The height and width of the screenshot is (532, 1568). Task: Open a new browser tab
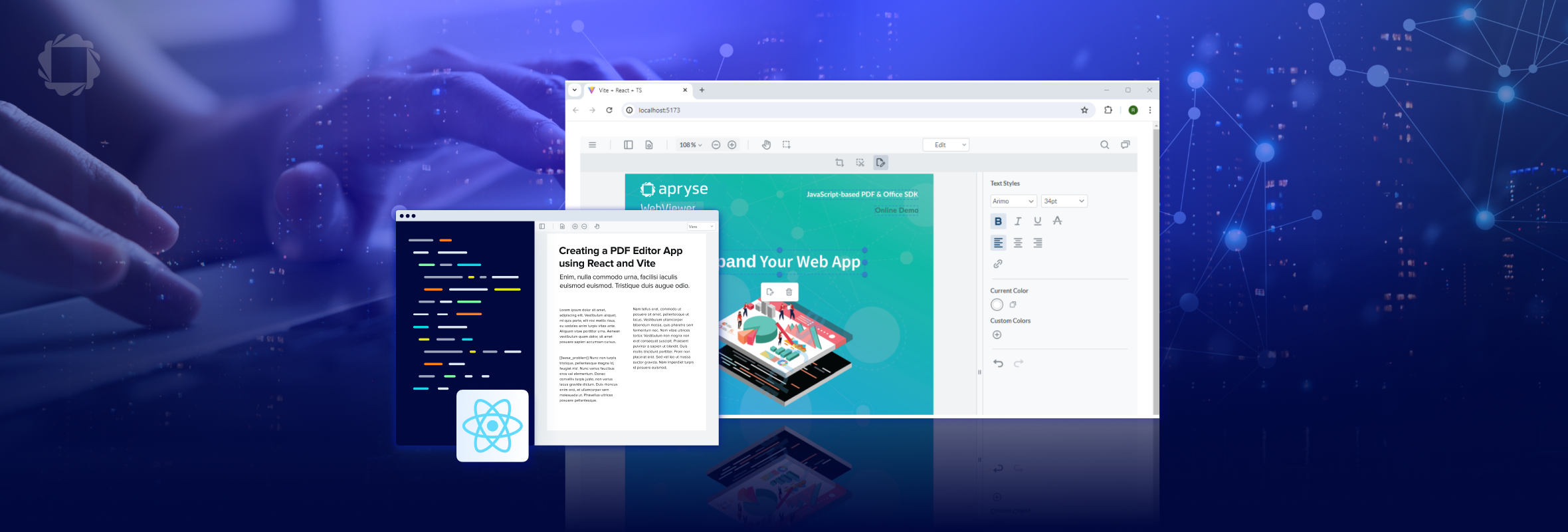702,90
